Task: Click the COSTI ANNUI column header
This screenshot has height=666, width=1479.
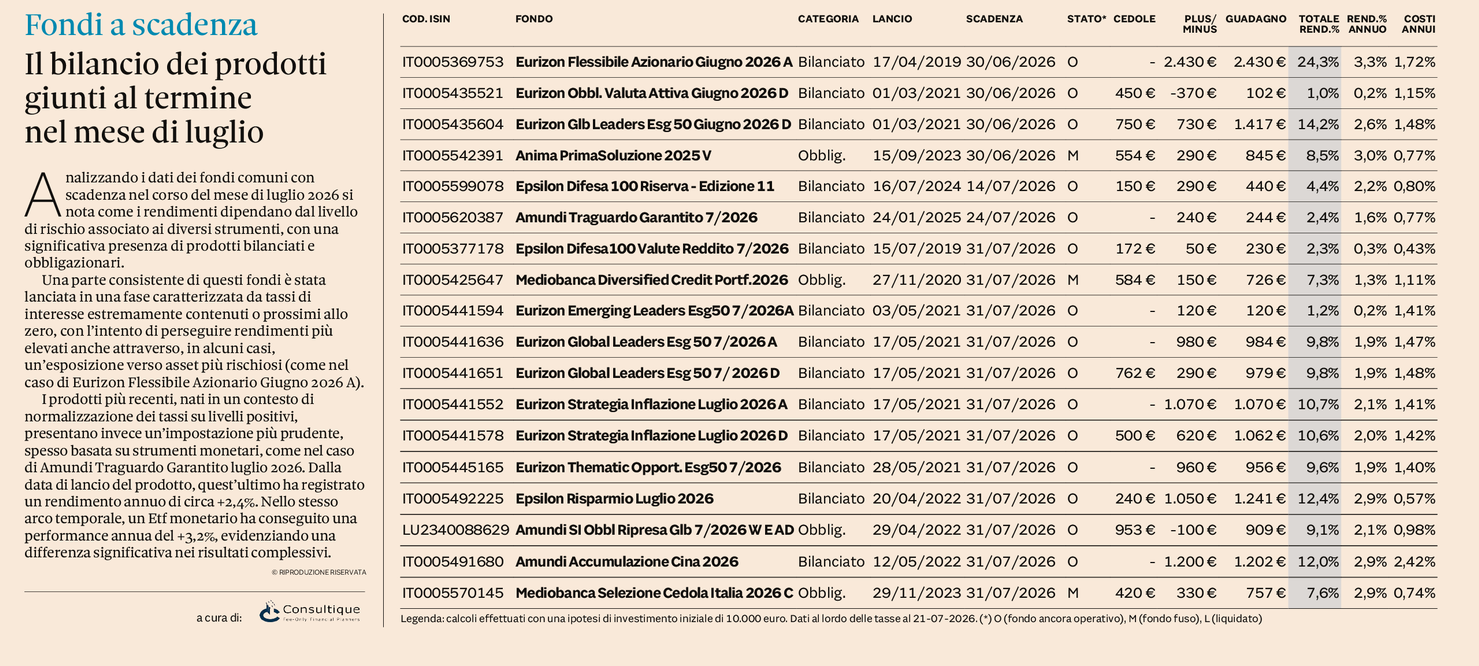Action: coord(1419,24)
